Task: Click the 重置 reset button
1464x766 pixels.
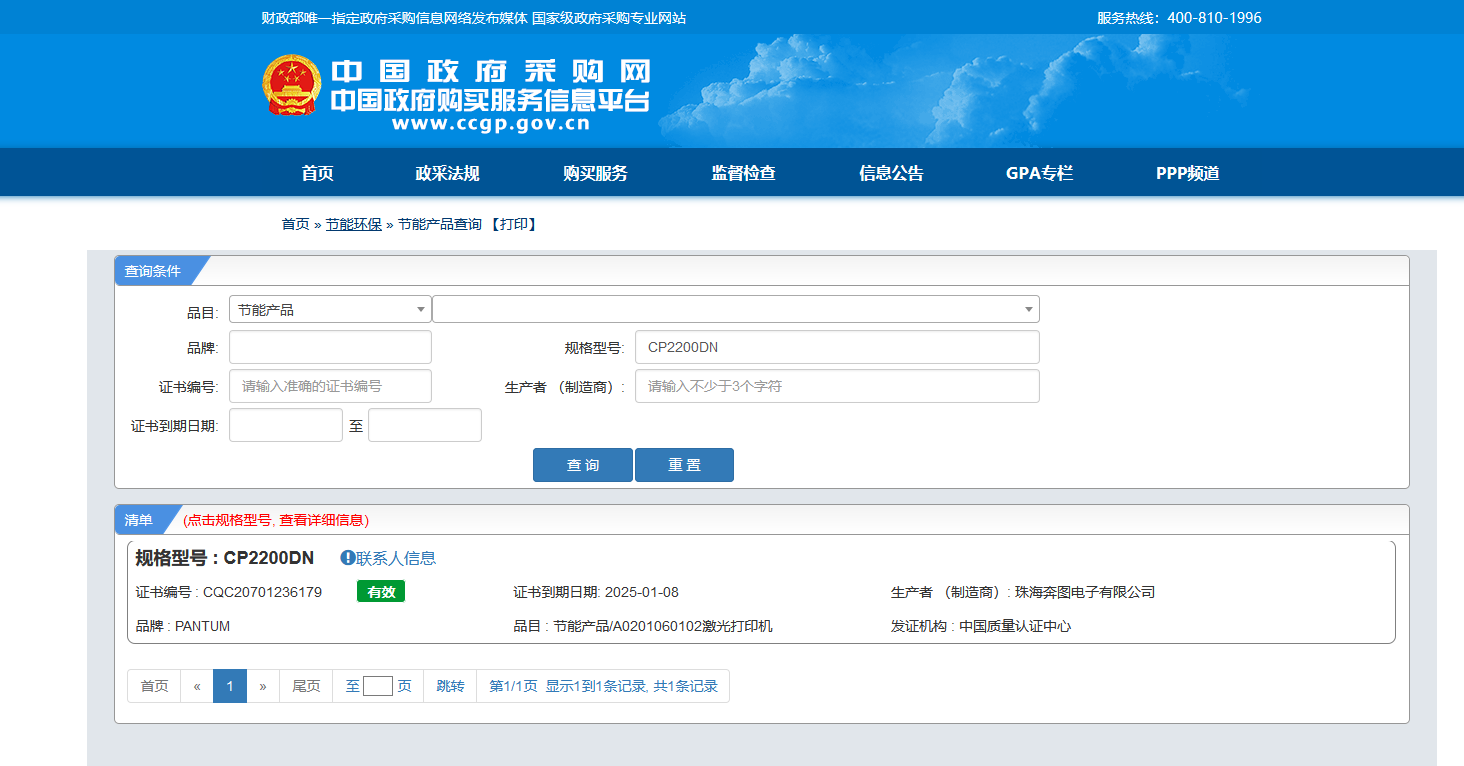Action: click(x=684, y=465)
